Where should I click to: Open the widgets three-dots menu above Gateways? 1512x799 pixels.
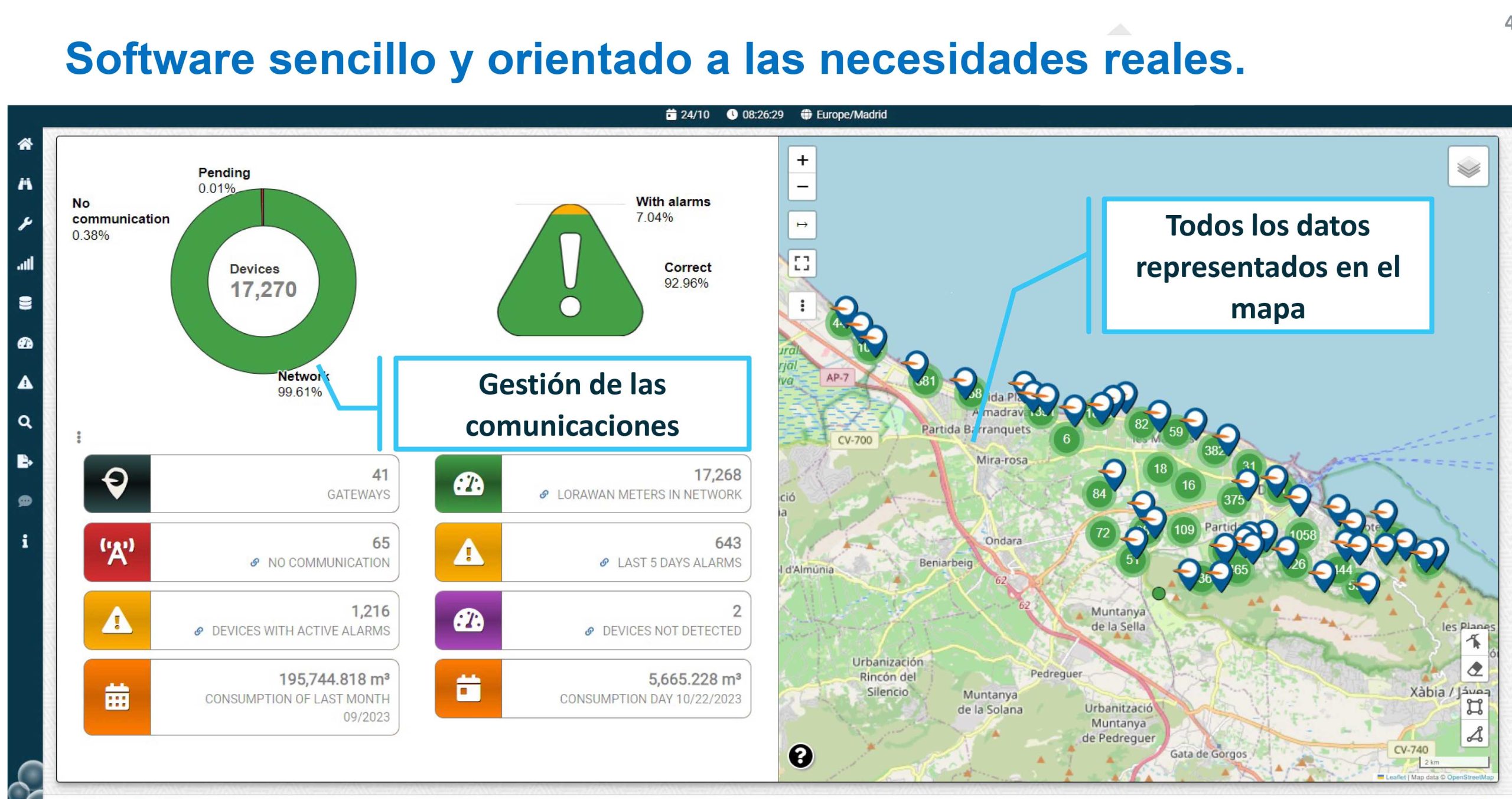tap(79, 437)
